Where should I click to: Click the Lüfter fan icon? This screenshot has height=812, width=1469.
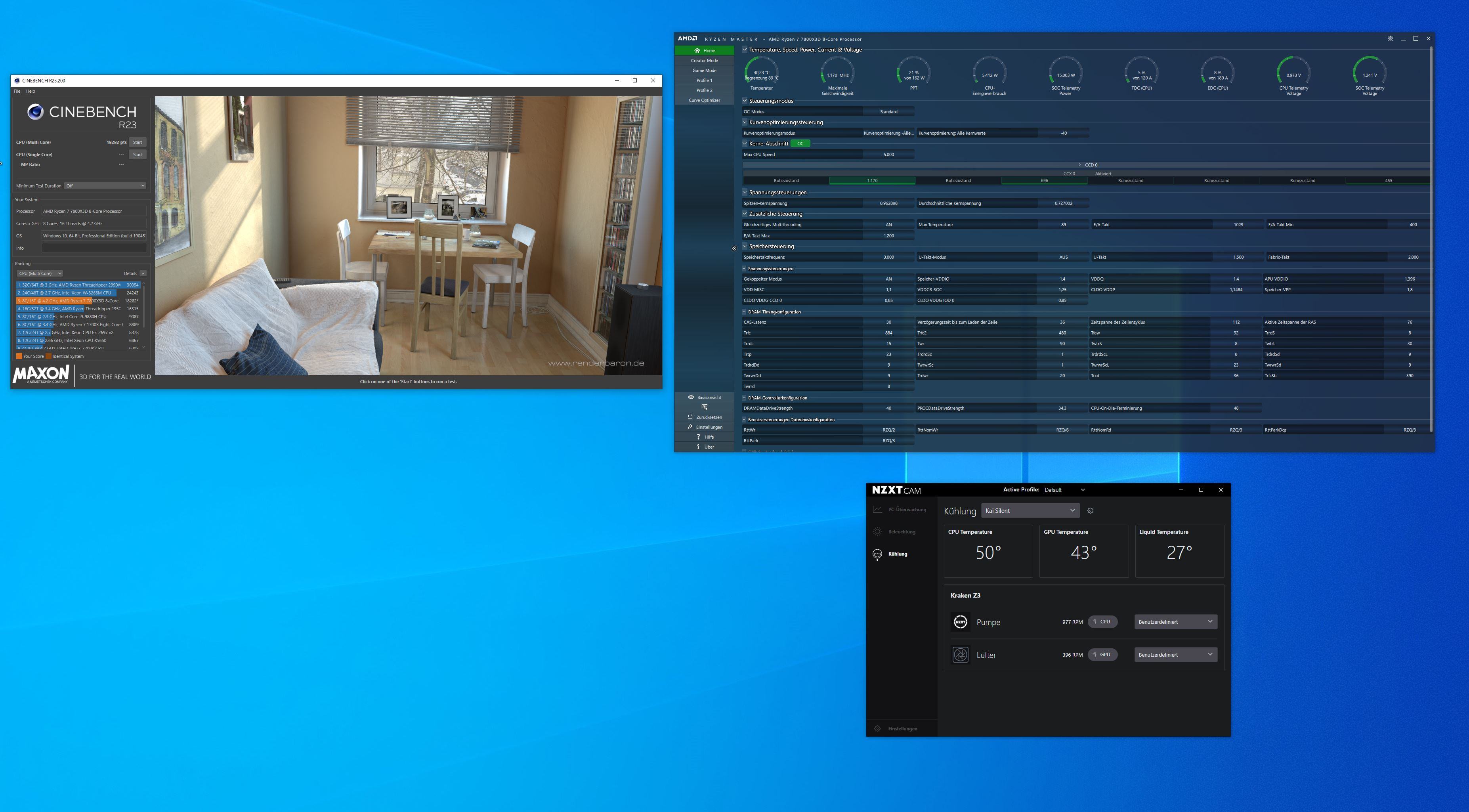960,655
